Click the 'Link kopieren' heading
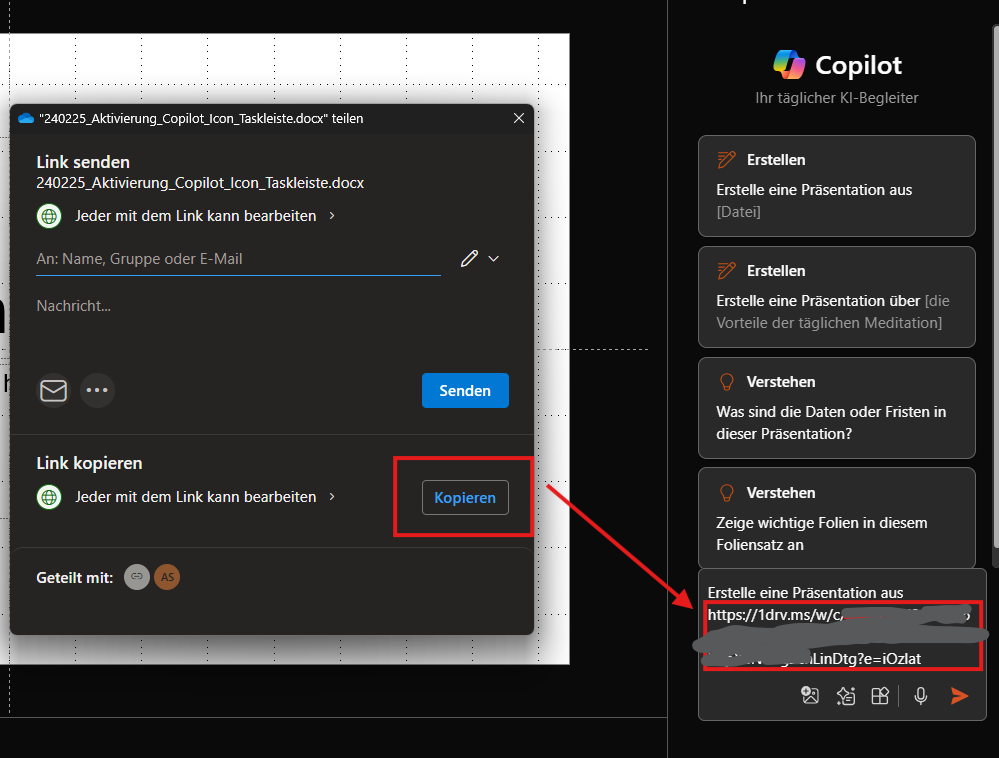This screenshot has width=999, height=758. click(x=89, y=463)
